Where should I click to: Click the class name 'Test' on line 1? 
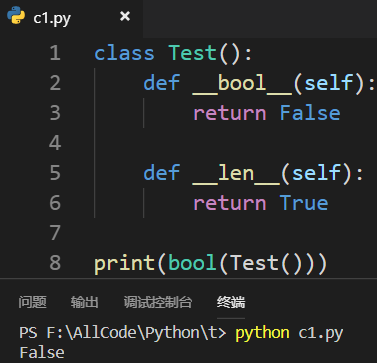pyautogui.click(x=193, y=53)
